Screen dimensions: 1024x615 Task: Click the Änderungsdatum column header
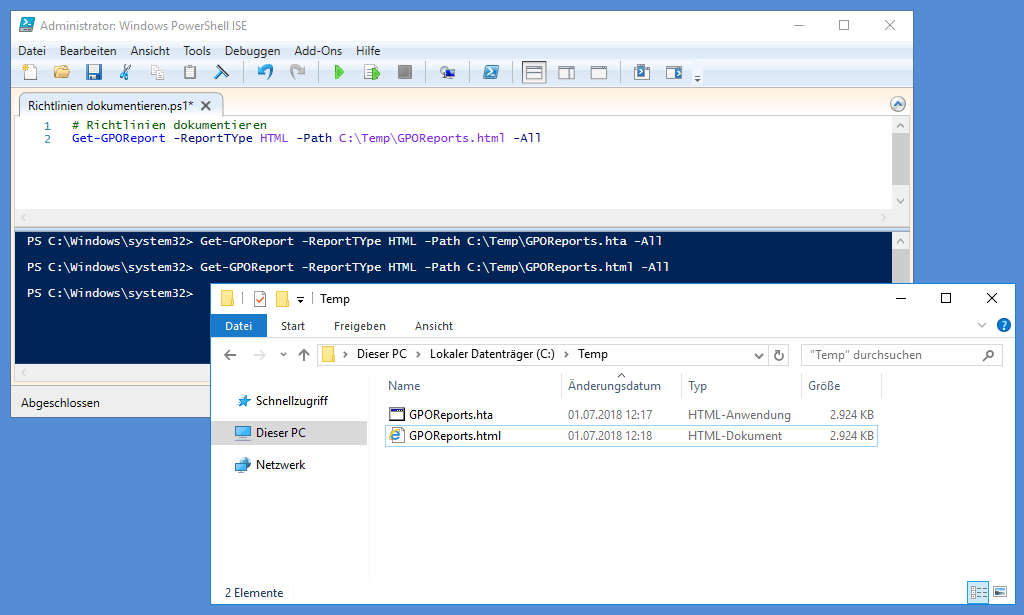[x=614, y=386]
